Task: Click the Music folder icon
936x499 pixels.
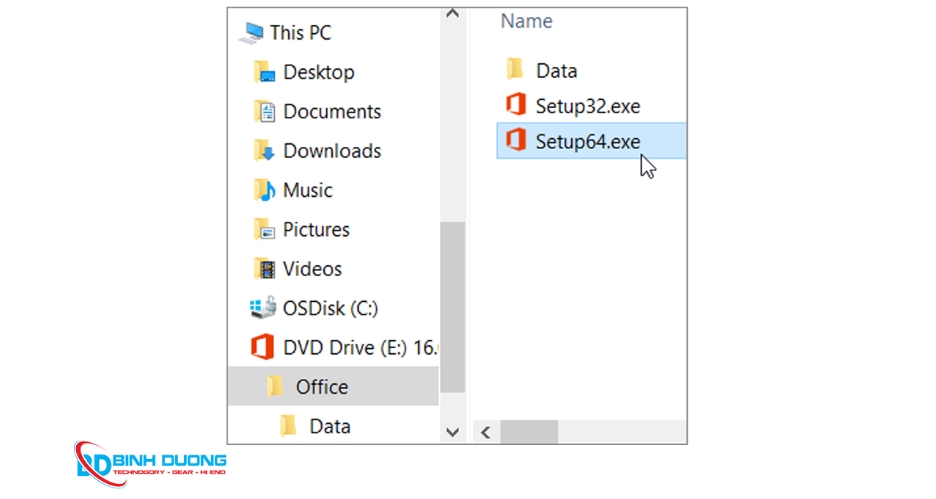Action: 264,190
